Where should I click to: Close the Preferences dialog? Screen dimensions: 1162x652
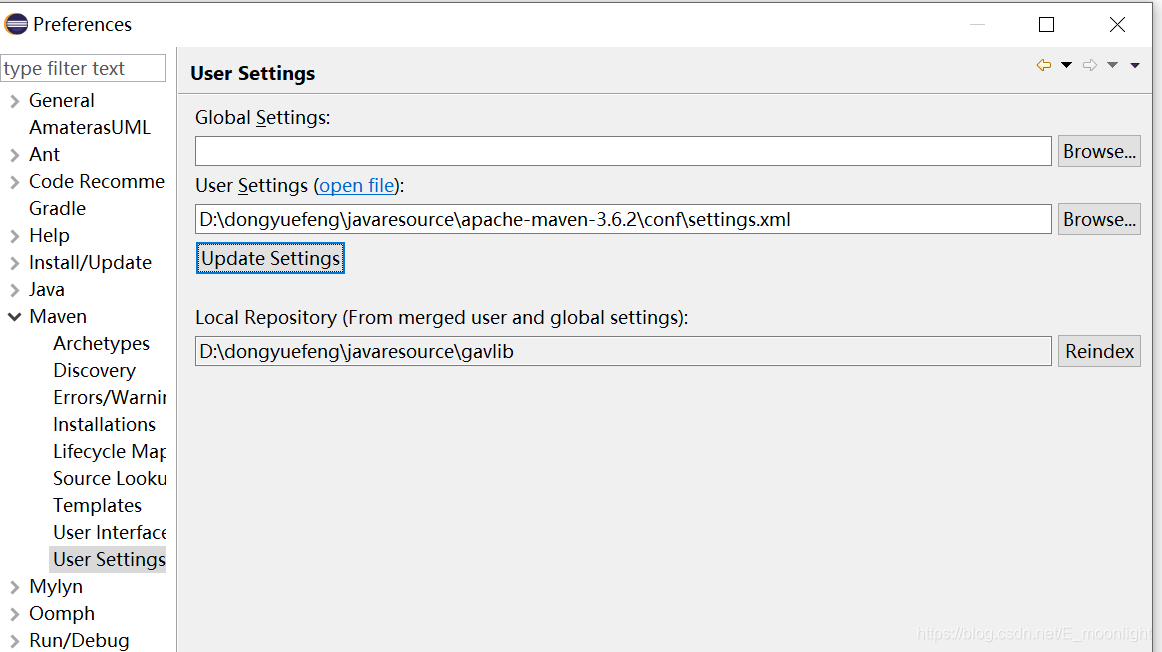(1118, 24)
